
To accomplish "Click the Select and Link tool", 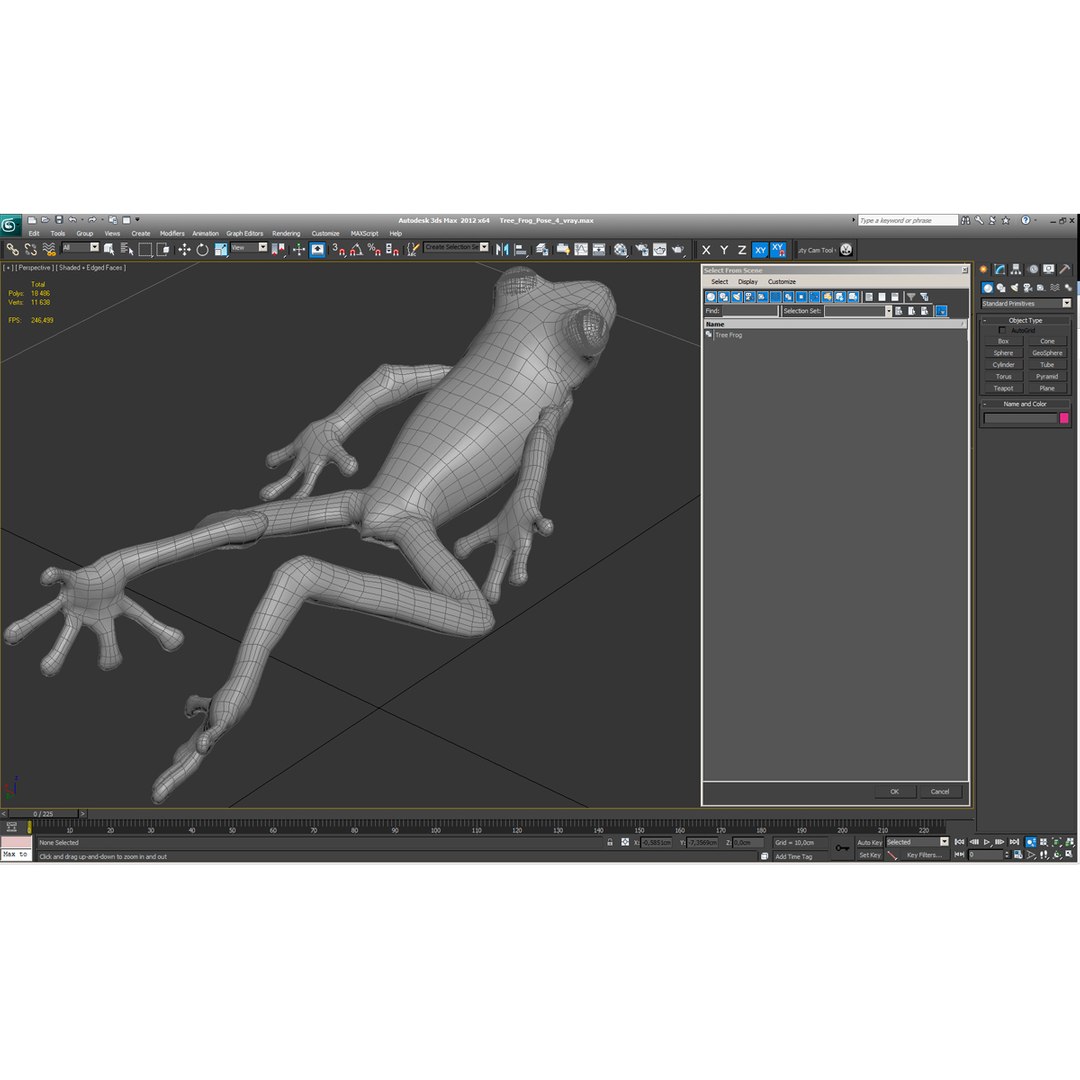I will pos(12,249).
